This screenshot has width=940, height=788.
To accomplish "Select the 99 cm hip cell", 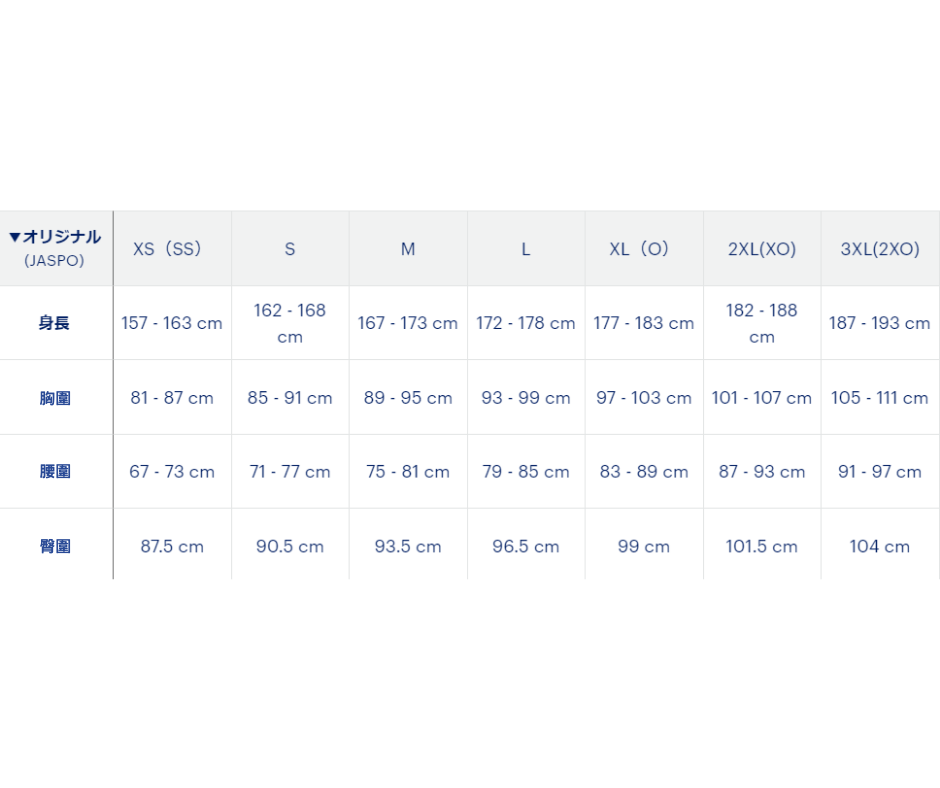I will [644, 546].
